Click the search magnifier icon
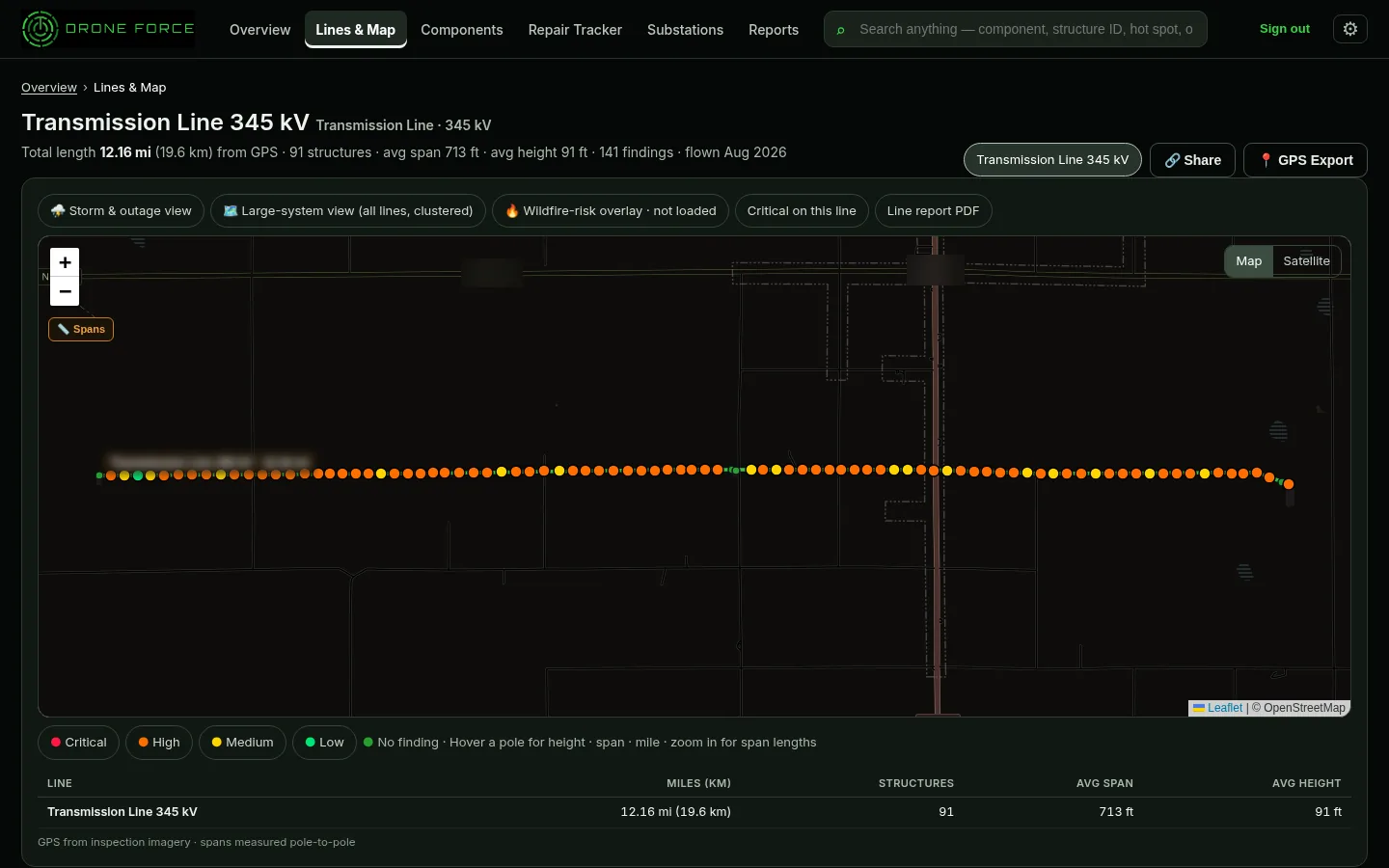 (x=840, y=30)
